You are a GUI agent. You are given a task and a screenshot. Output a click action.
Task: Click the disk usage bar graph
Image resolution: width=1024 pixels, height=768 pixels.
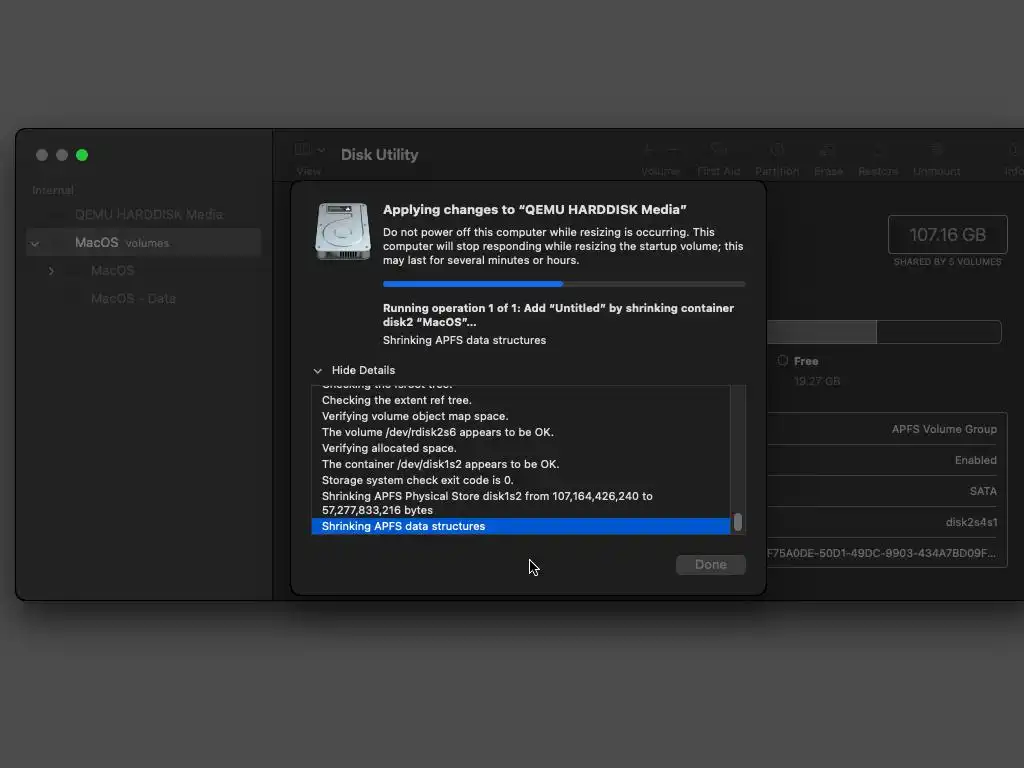pyautogui.click(x=884, y=332)
